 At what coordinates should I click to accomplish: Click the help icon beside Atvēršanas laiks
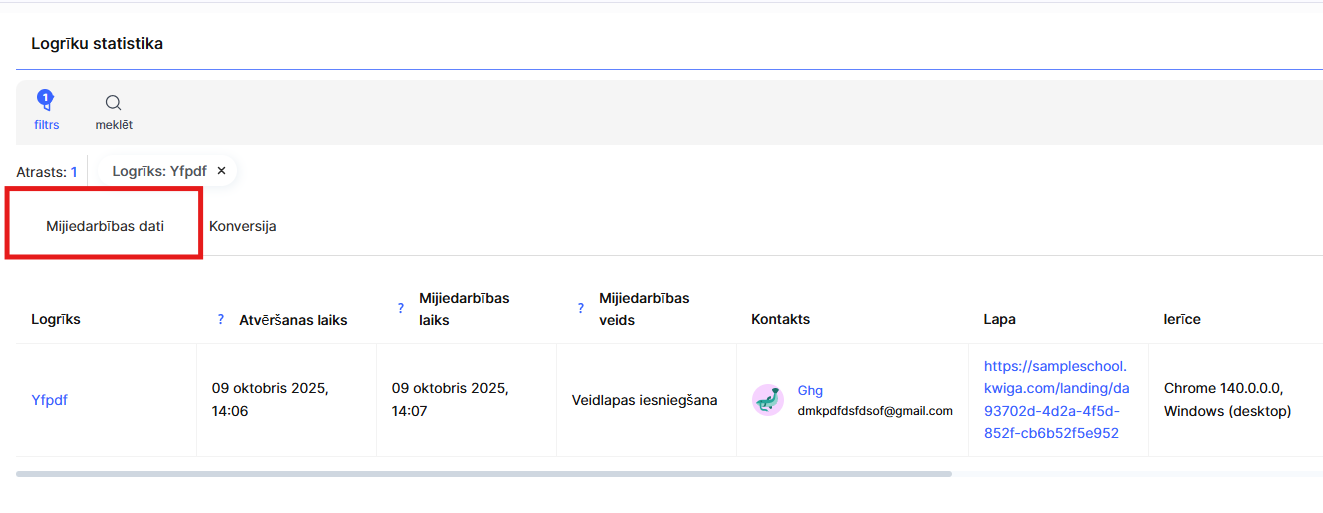(221, 320)
